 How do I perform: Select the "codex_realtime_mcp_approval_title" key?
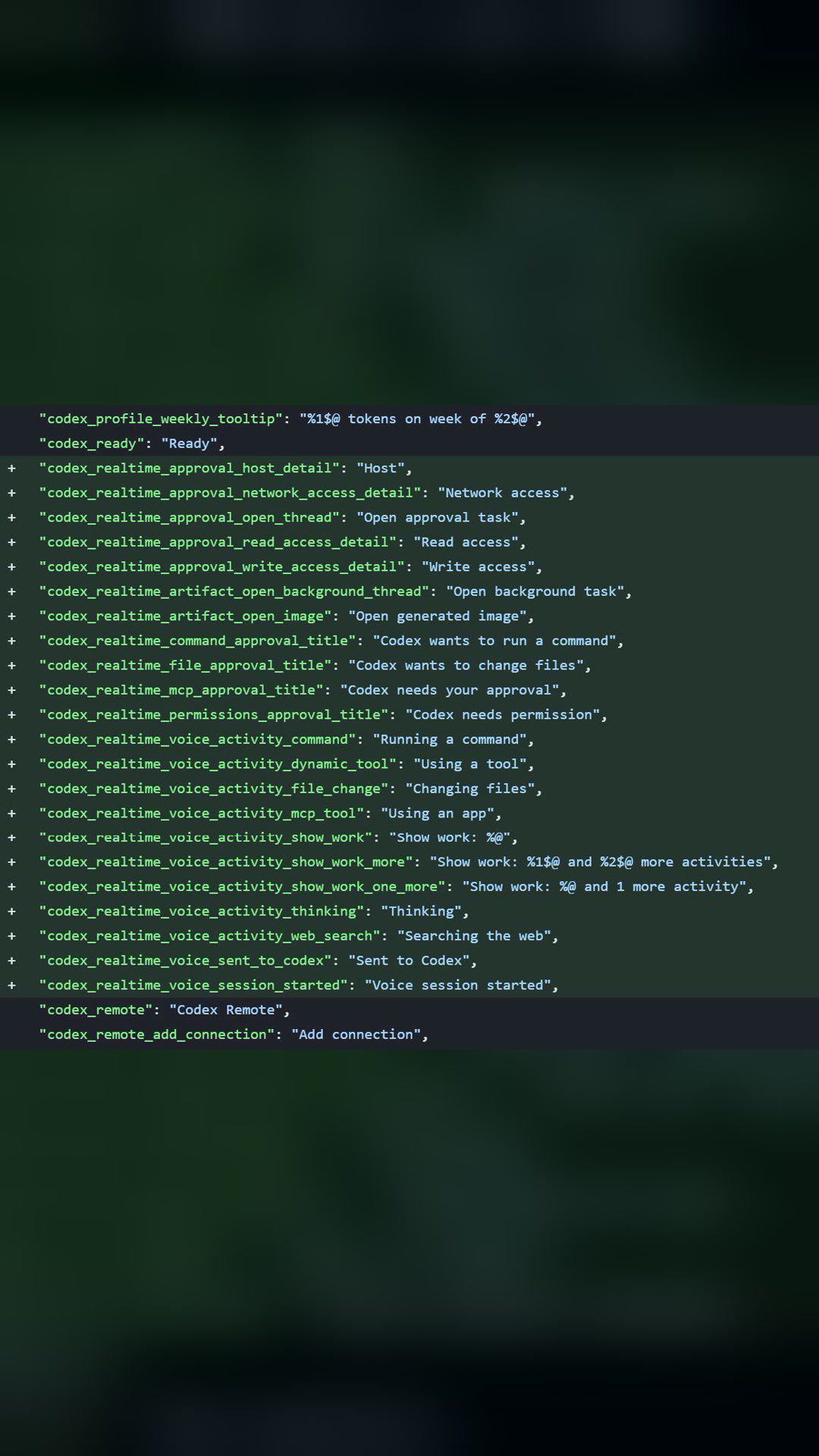pyautogui.click(x=181, y=690)
